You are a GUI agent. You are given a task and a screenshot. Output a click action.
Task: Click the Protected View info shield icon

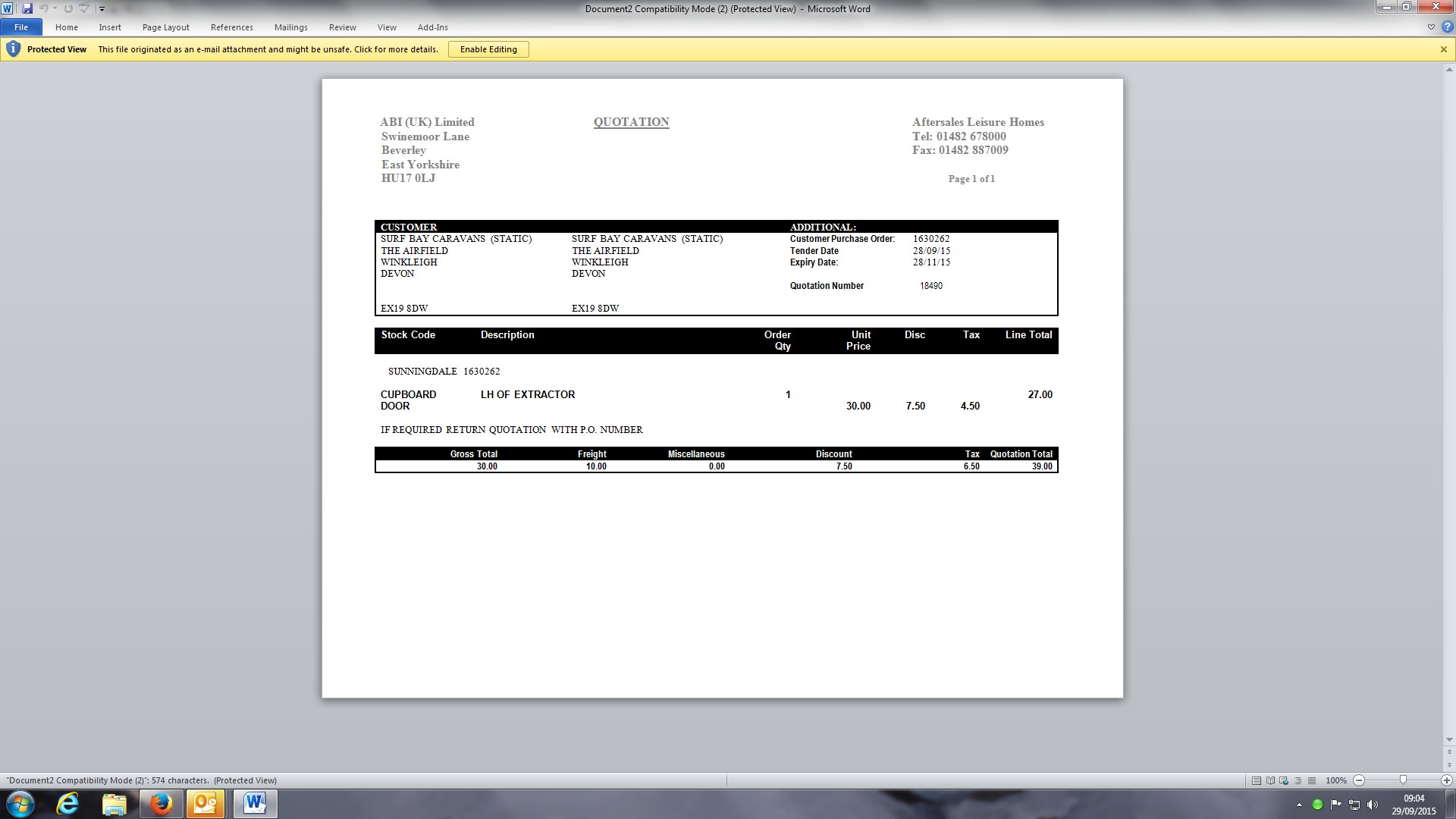pyautogui.click(x=13, y=49)
